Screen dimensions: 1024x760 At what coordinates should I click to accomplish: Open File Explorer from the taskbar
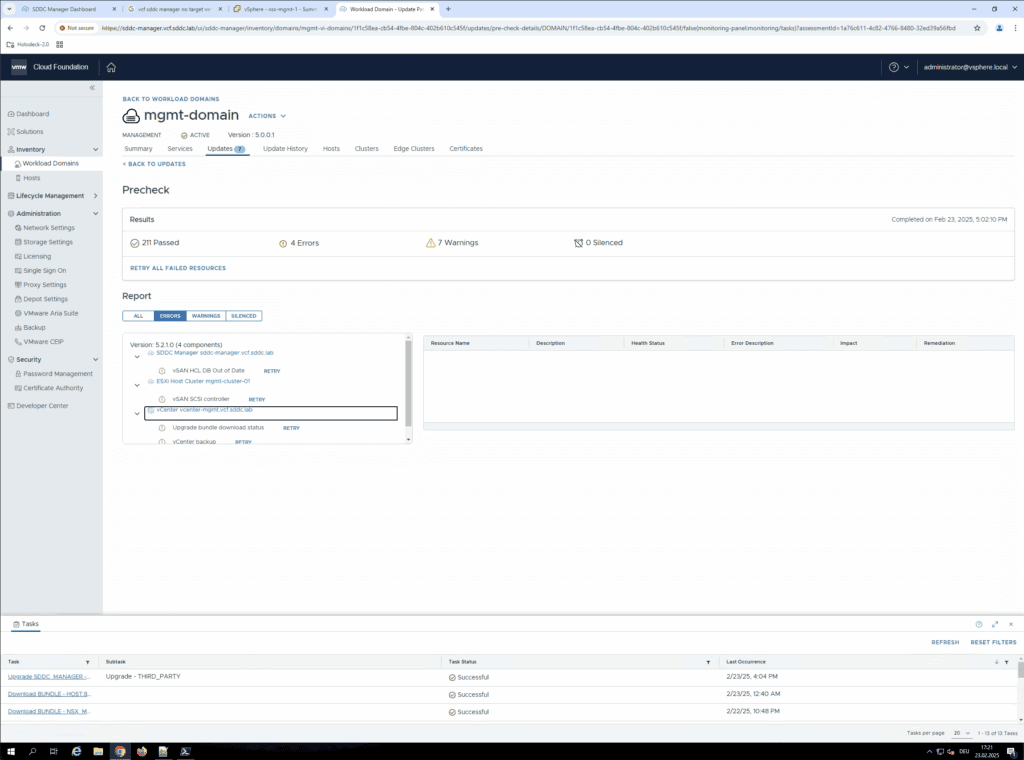98,752
